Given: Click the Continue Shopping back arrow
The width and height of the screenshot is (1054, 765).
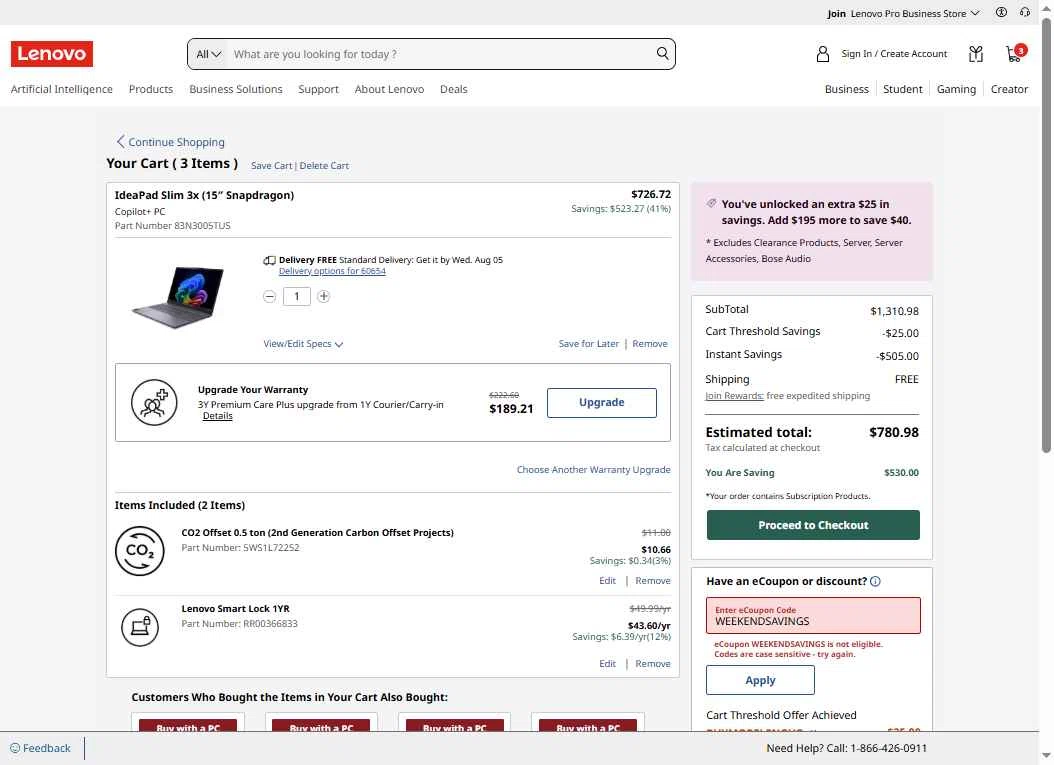Looking at the screenshot, I should pyautogui.click(x=120, y=142).
